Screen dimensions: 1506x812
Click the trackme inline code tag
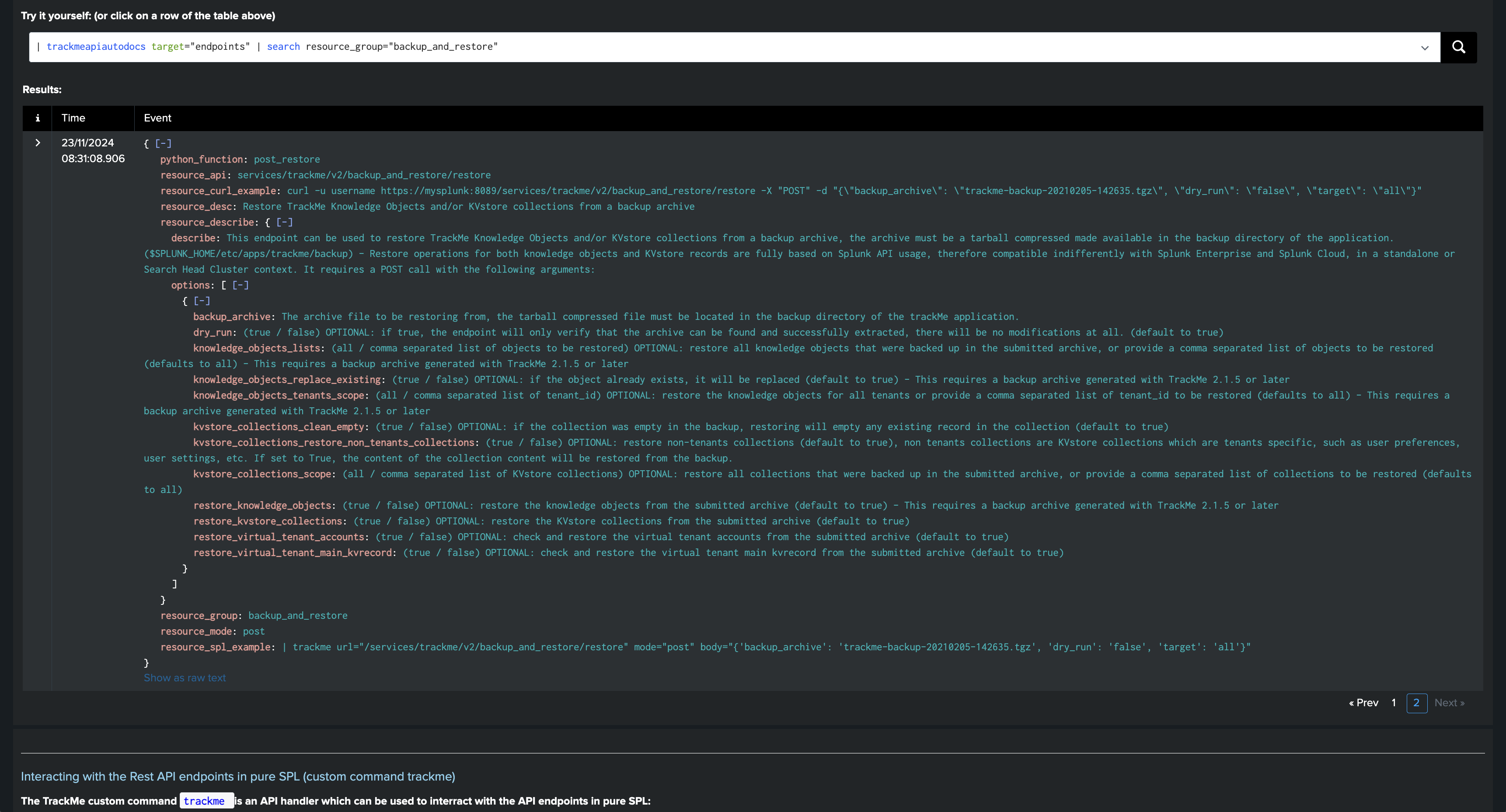tap(207, 801)
